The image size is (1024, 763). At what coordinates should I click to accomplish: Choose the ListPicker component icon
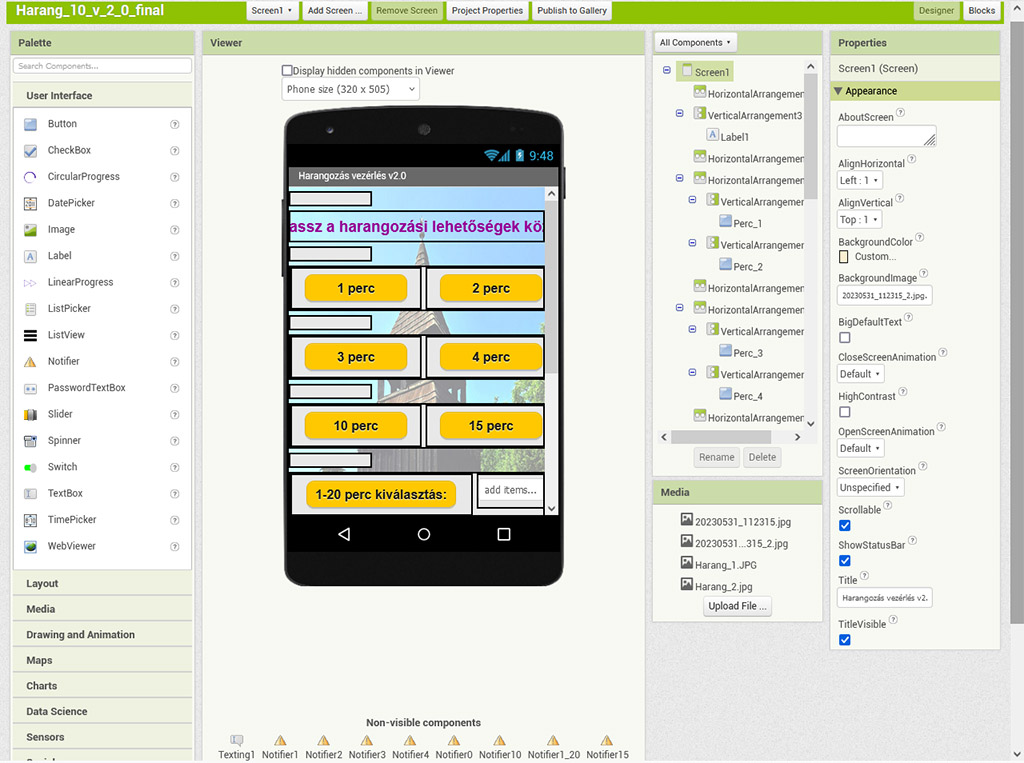(x=30, y=309)
